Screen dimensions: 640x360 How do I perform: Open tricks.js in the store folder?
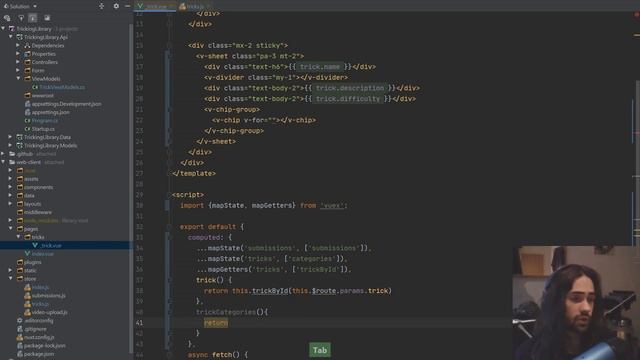[x=40, y=304]
